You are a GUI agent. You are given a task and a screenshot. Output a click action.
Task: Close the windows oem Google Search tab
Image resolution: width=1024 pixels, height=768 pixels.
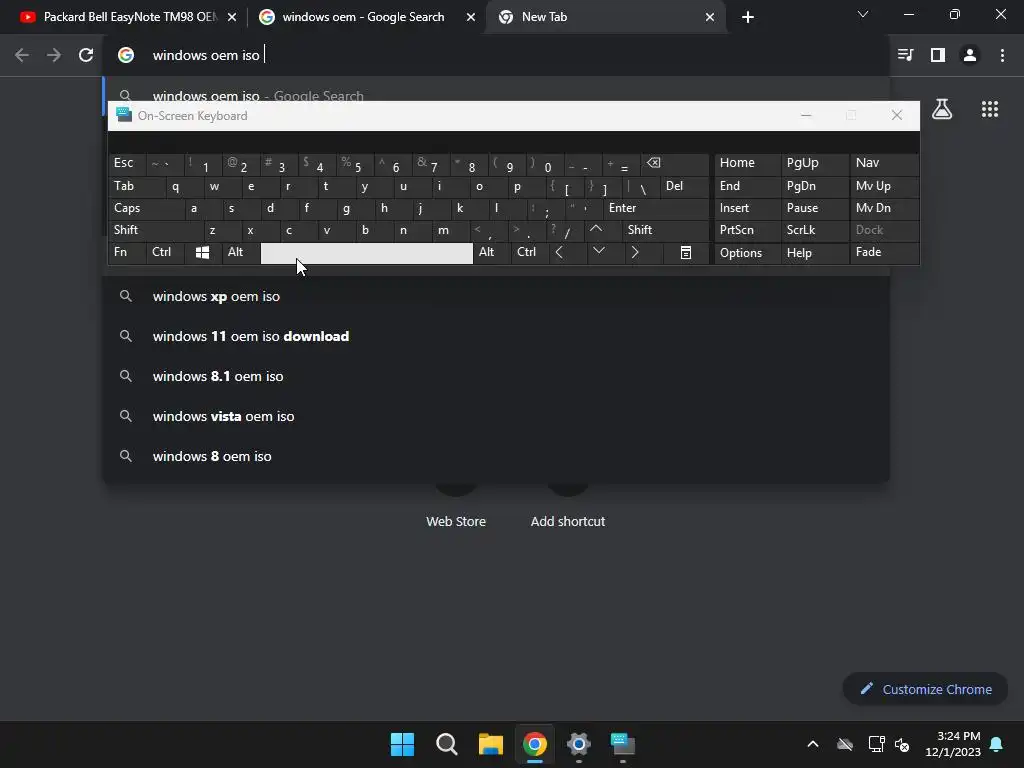pyautogui.click(x=471, y=17)
